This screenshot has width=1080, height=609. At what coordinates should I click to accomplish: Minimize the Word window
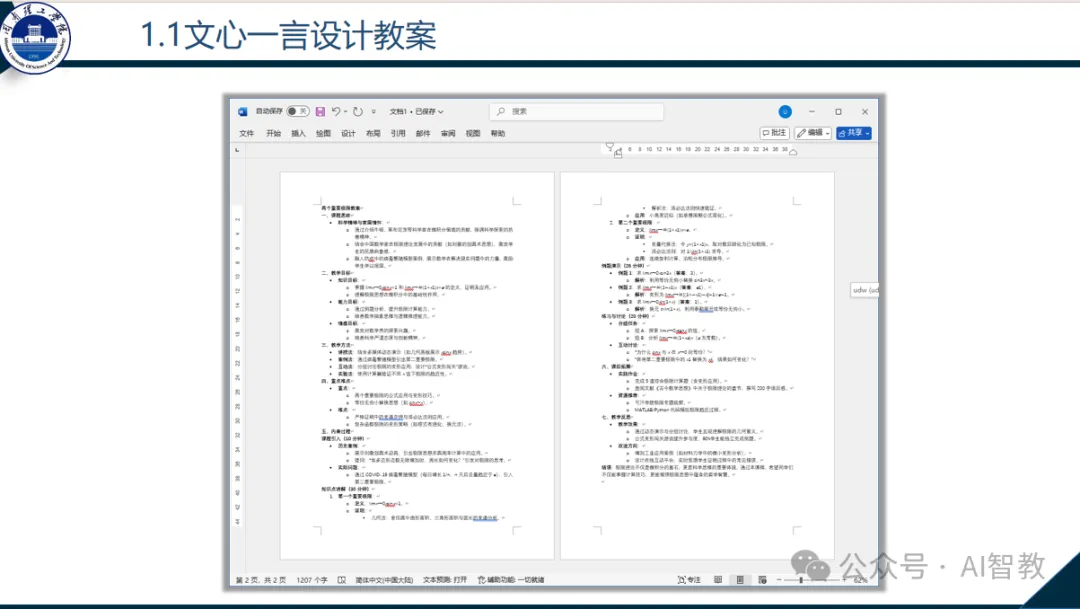pyautogui.click(x=811, y=112)
